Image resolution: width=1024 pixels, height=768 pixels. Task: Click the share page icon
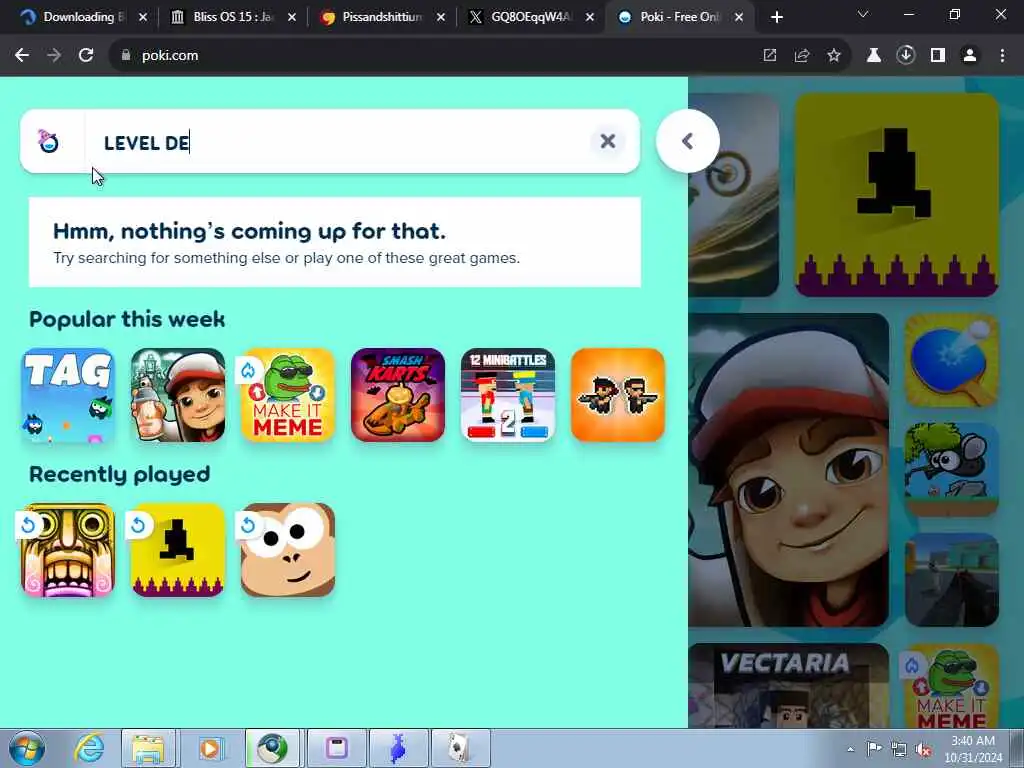802,56
